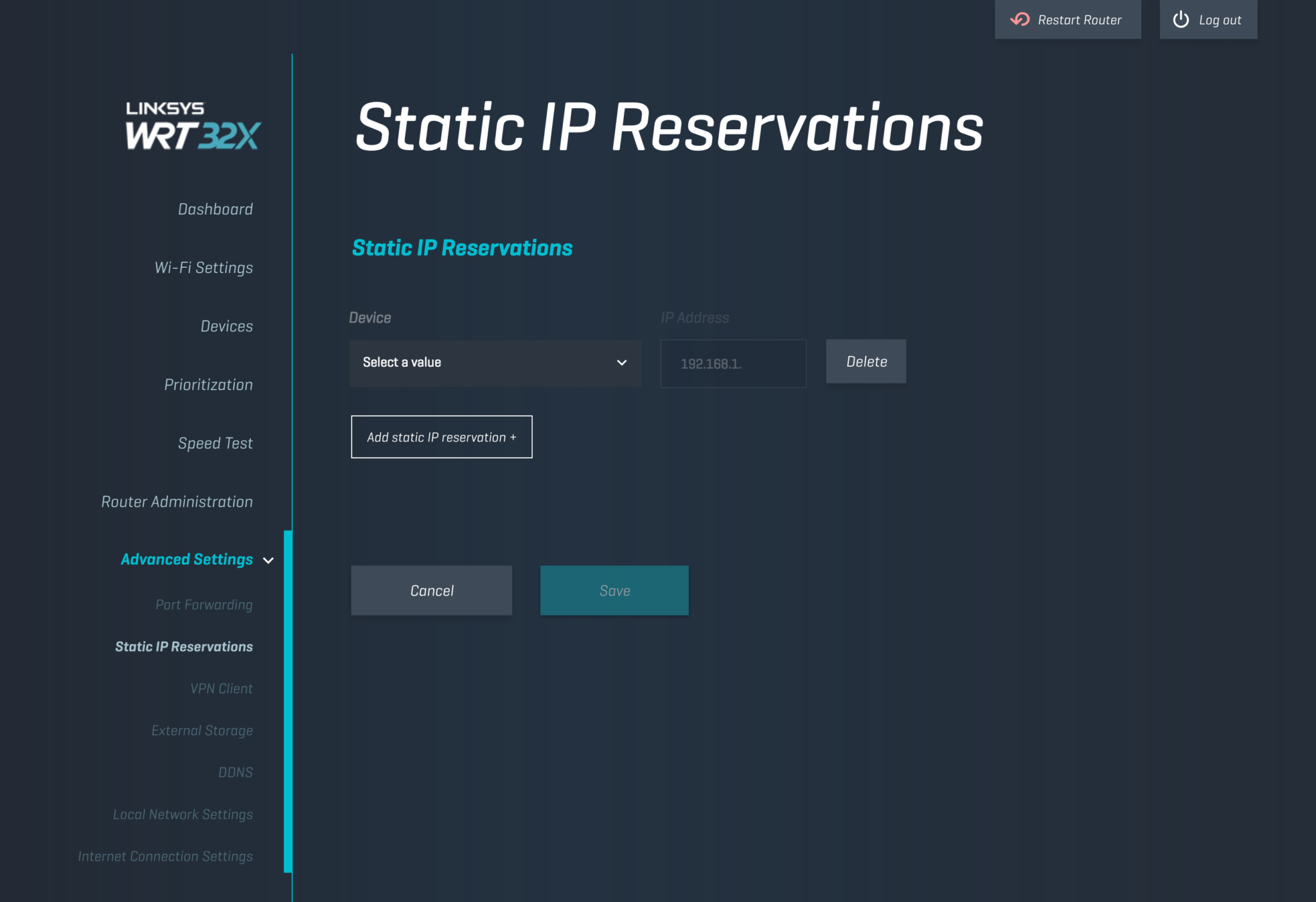Open Speed Test in sidebar
The image size is (1316, 902).
coord(215,443)
